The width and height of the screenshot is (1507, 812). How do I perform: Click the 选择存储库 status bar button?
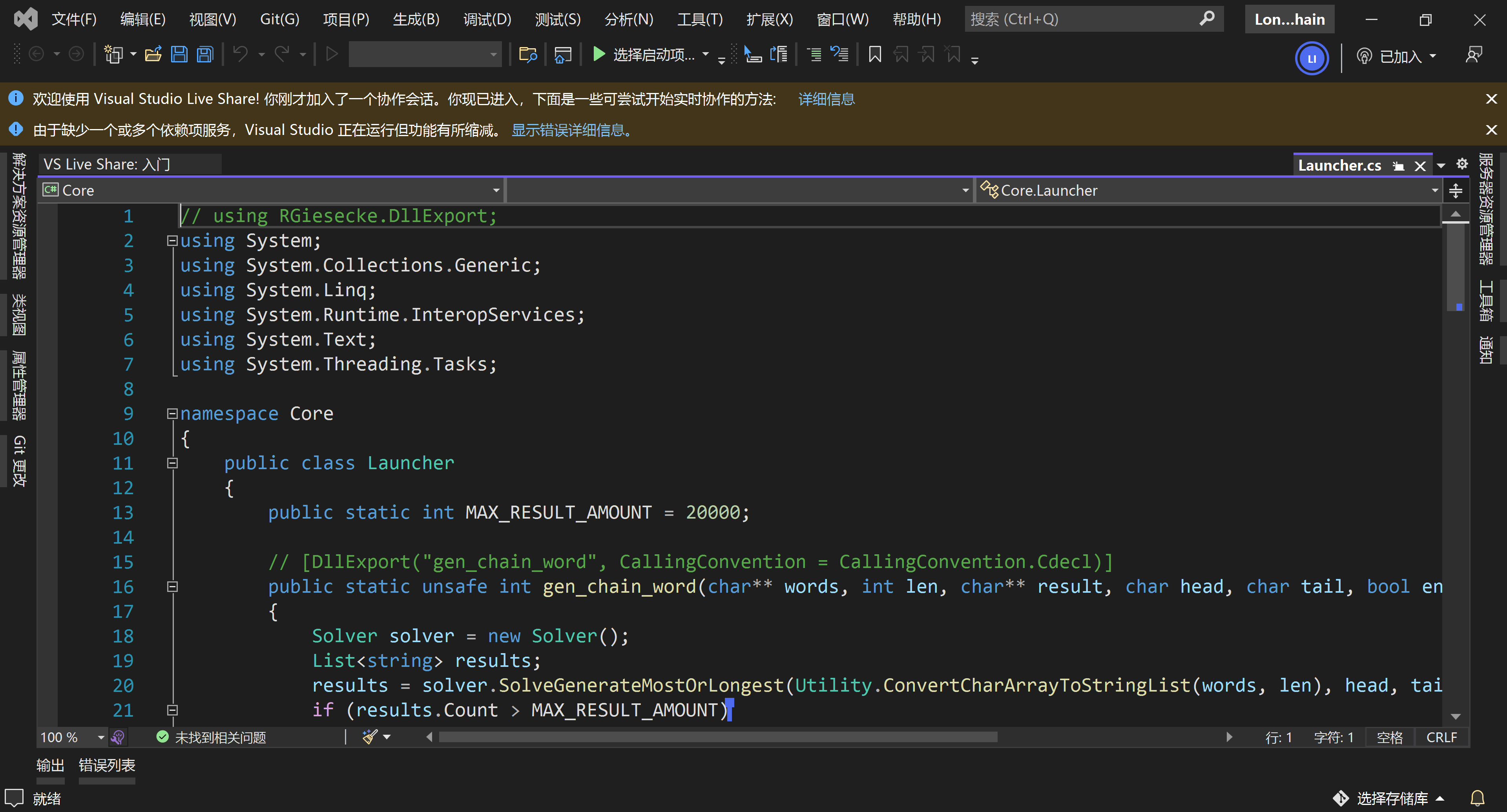(1389, 798)
